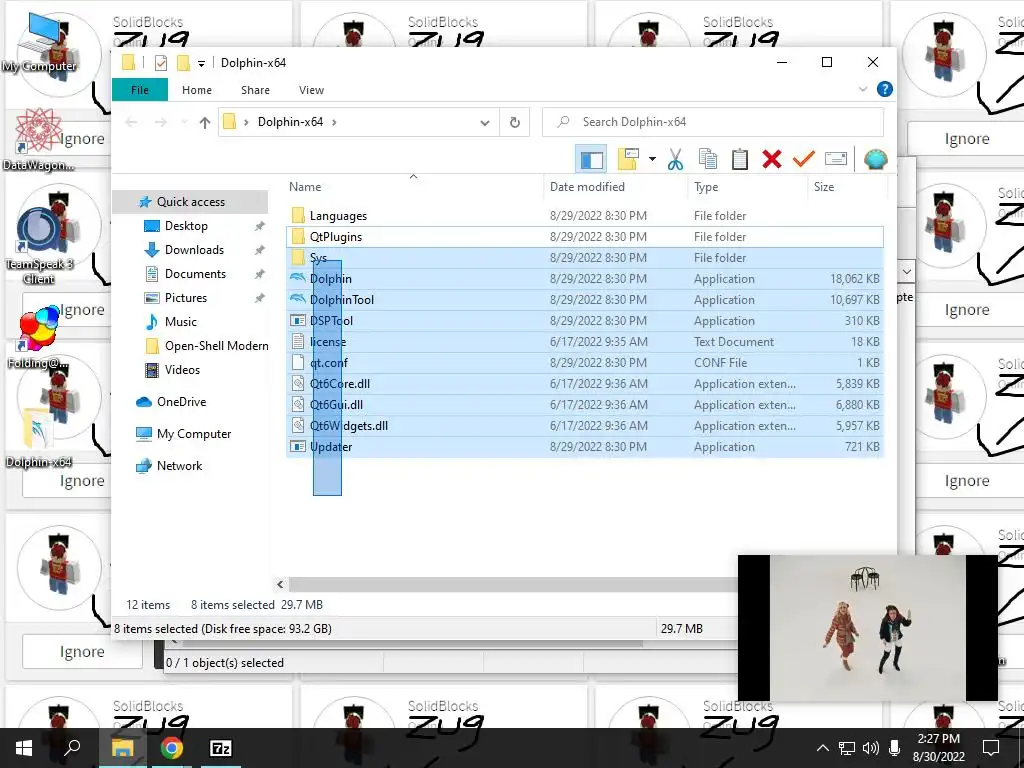Screen dimensions: 1024x768
Task: Open the Home ribbon tab
Action: coord(197,90)
